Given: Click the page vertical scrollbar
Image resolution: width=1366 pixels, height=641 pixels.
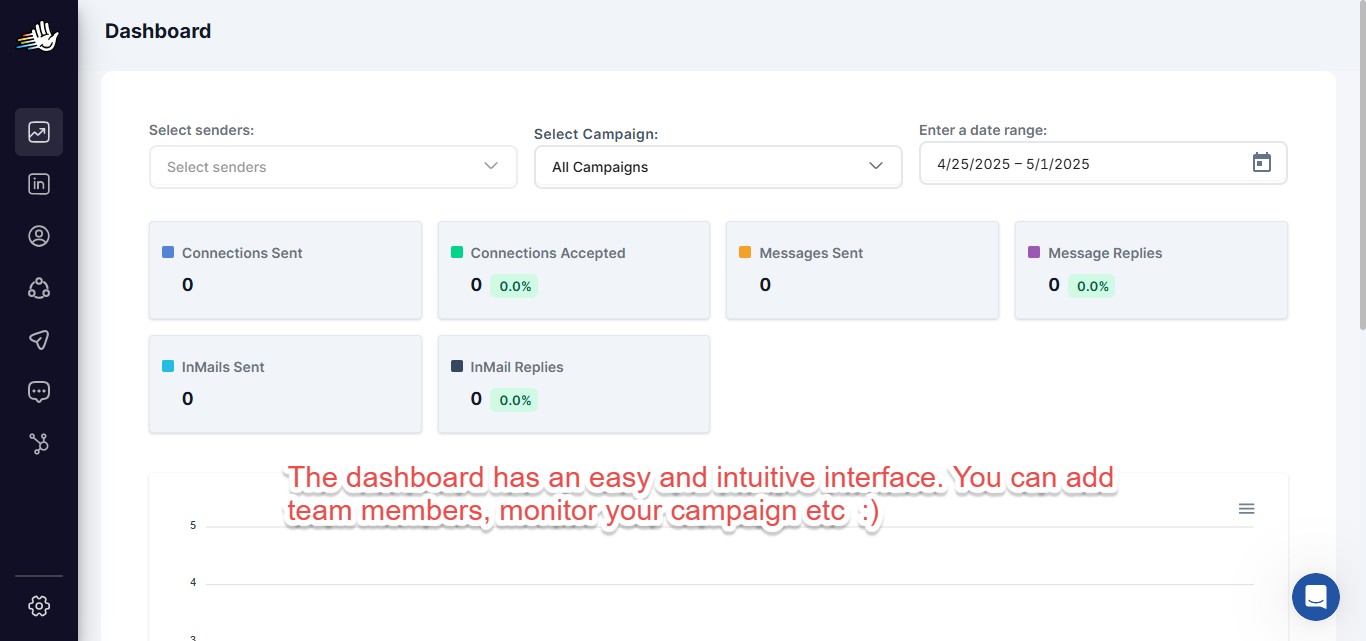Looking at the screenshot, I should 1361,165.
